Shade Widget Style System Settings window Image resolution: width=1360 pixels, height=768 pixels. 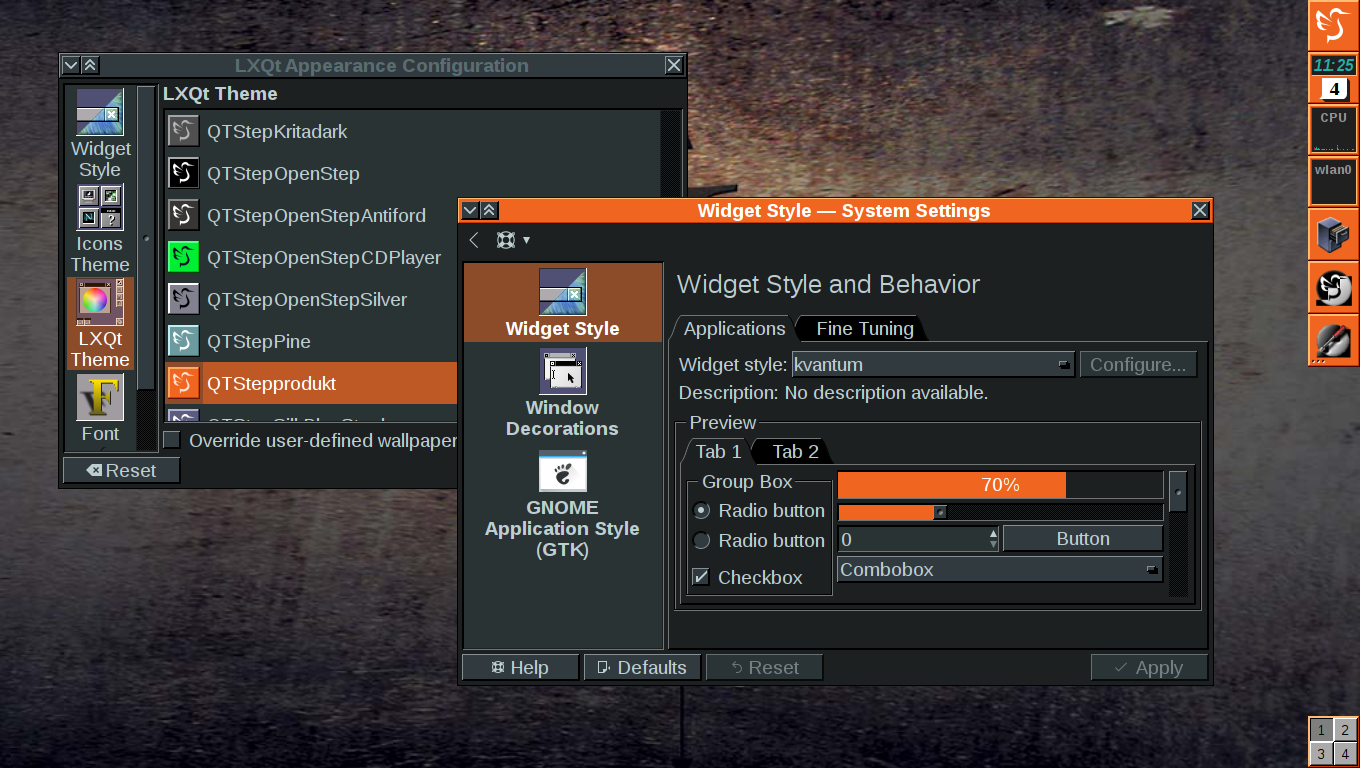tap(489, 210)
